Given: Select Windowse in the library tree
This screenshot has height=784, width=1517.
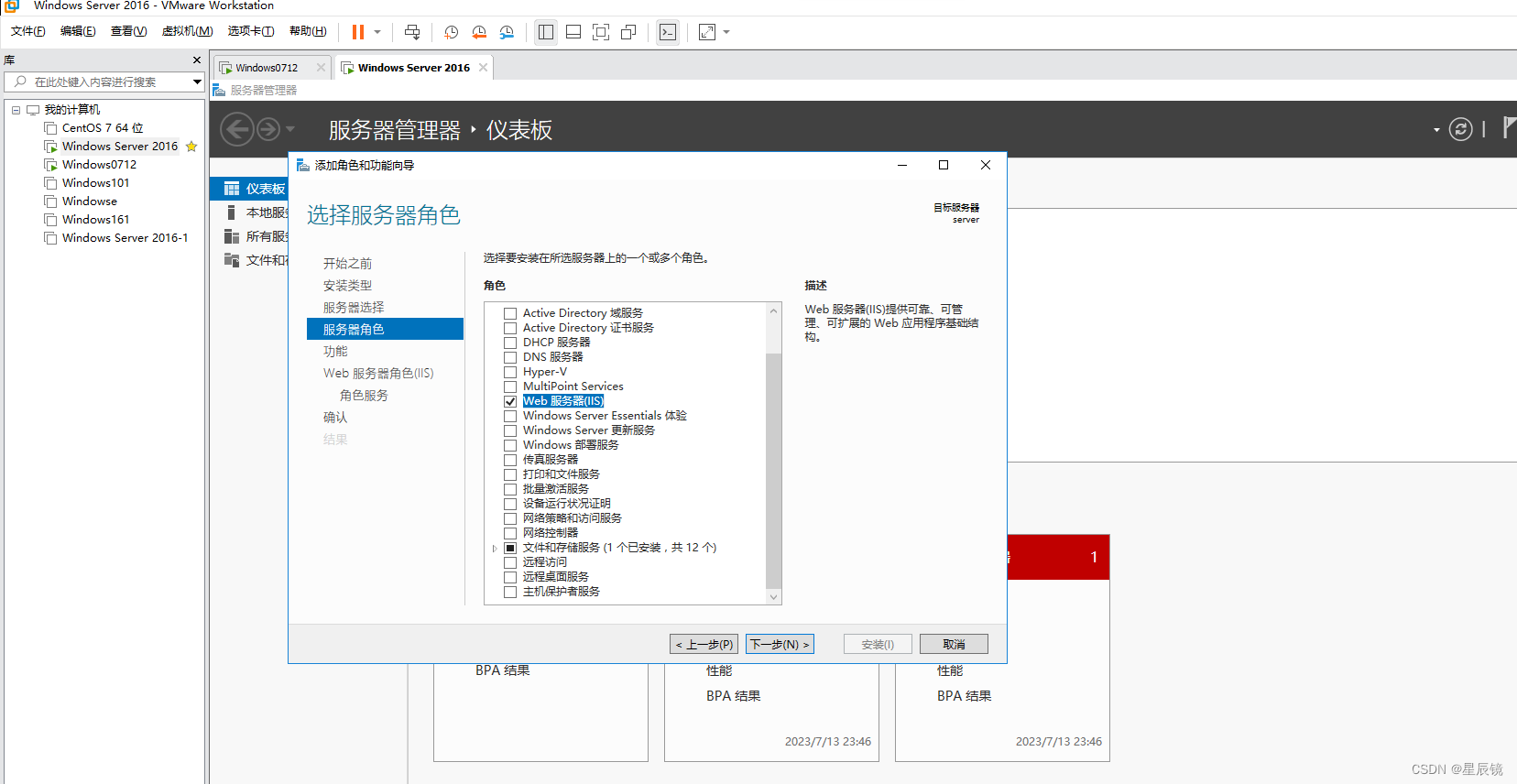Looking at the screenshot, I should pyautogui.click(x=89, y=201).
